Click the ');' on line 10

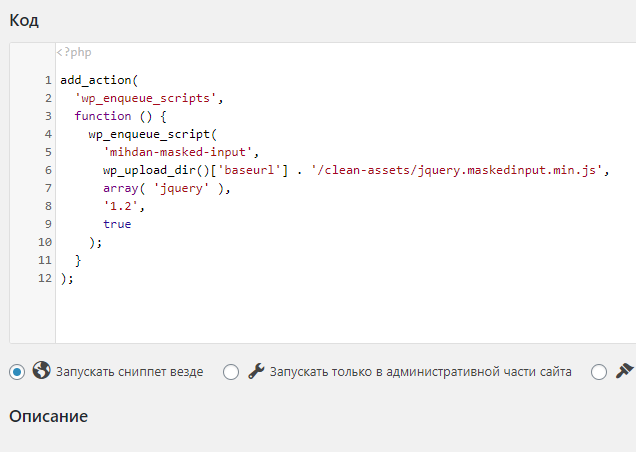(96, 242)
